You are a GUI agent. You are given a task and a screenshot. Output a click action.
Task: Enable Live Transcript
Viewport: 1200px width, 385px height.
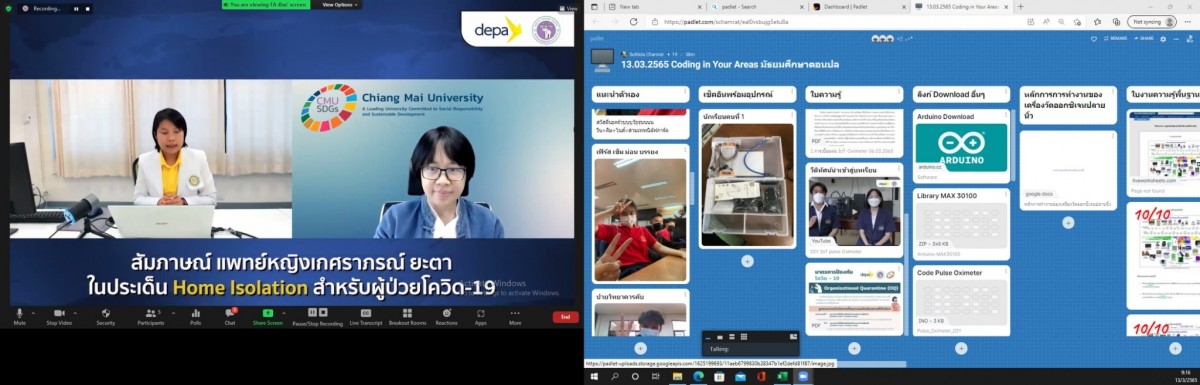(x=366, y=316)
